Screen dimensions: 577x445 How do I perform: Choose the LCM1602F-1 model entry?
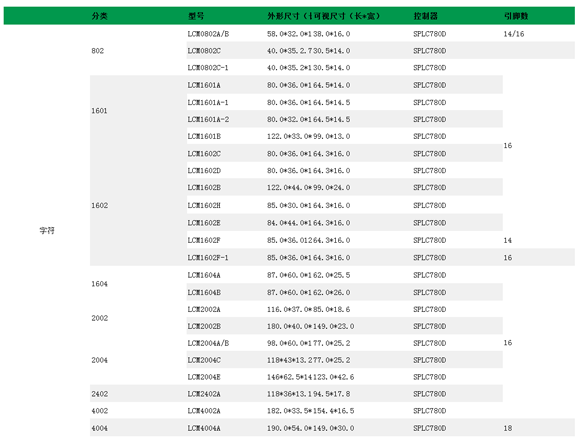[x=208, y=258]
